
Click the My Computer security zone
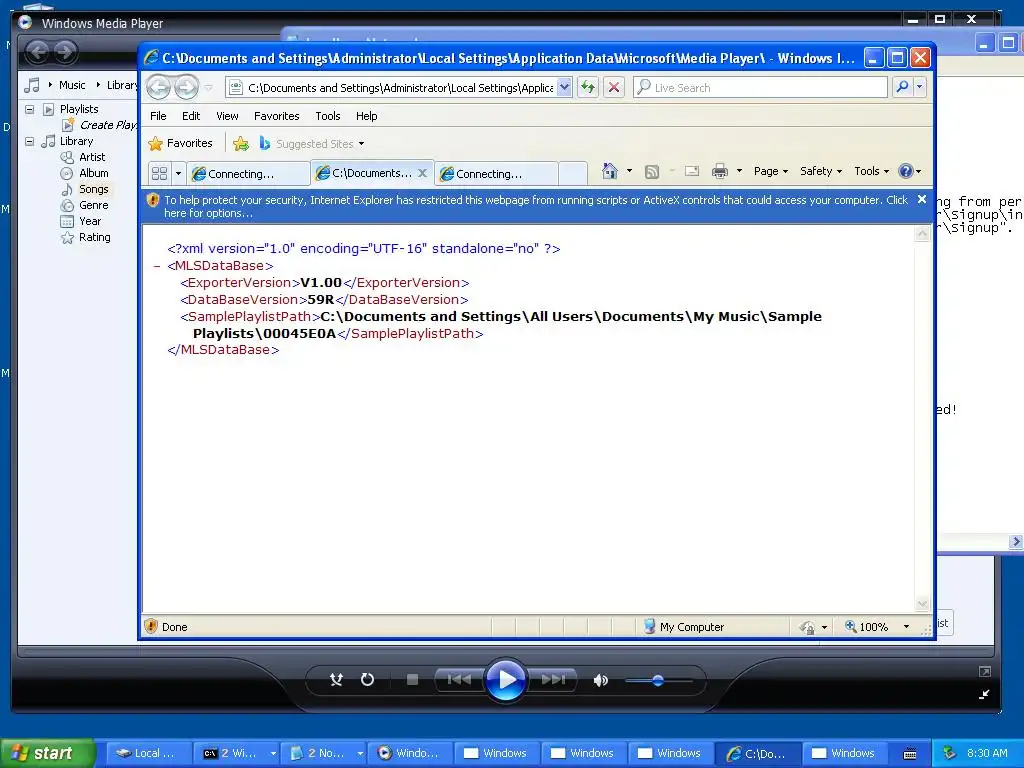pyautogui.click(x=684, y=627)
